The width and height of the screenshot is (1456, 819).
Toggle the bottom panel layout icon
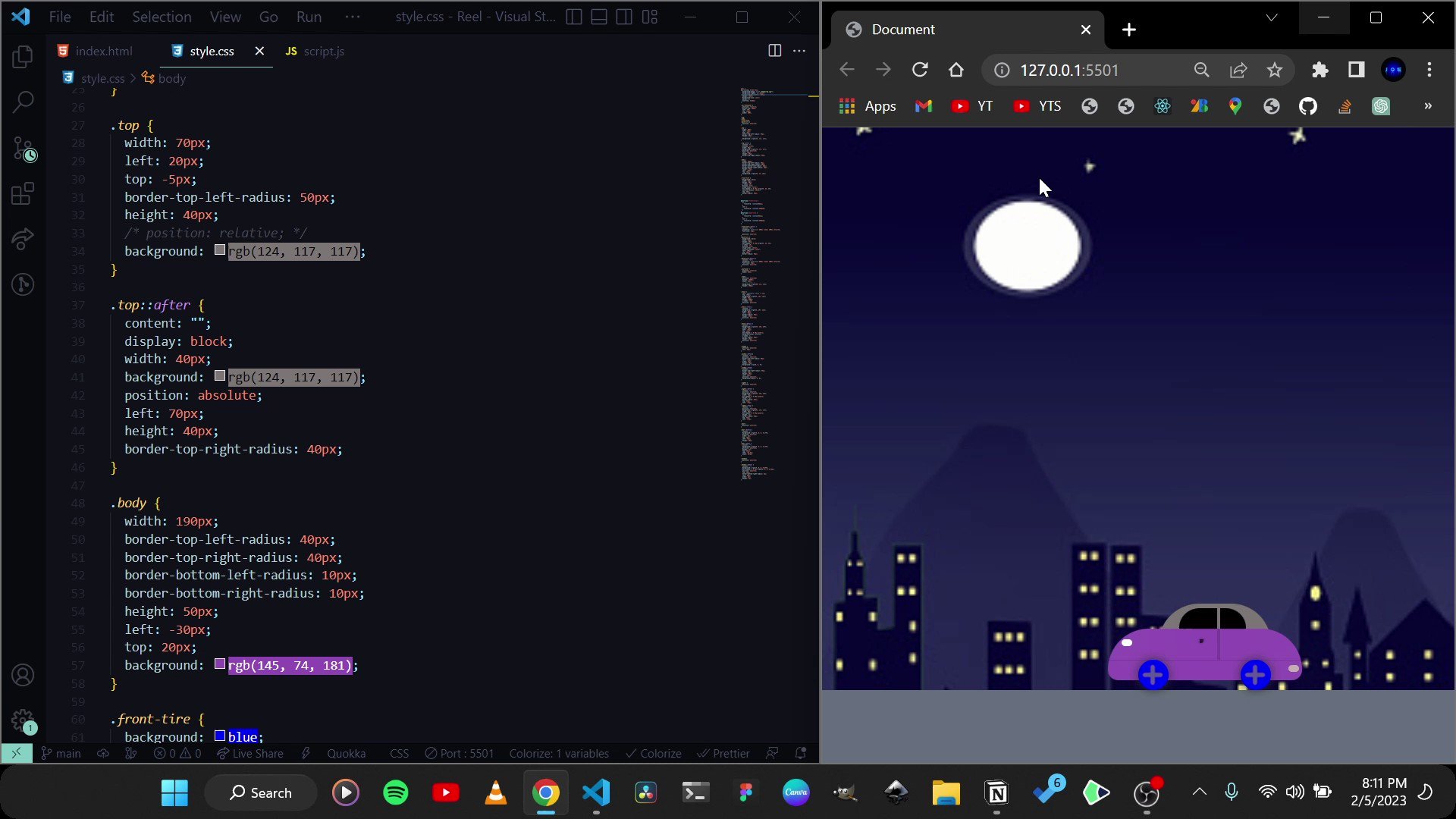pyautogui.click(x=599, y=17)
